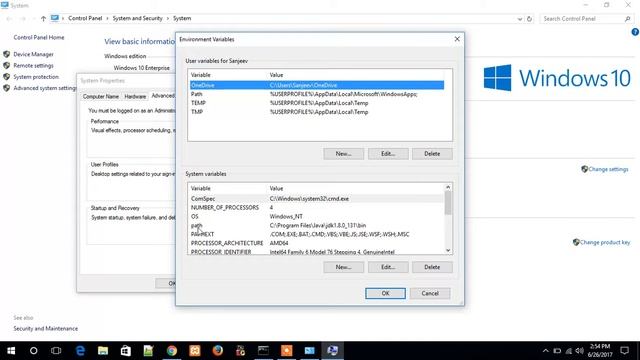Select the ComSpec system variable
The image size is (640, 360).
(x=317, y=199)
